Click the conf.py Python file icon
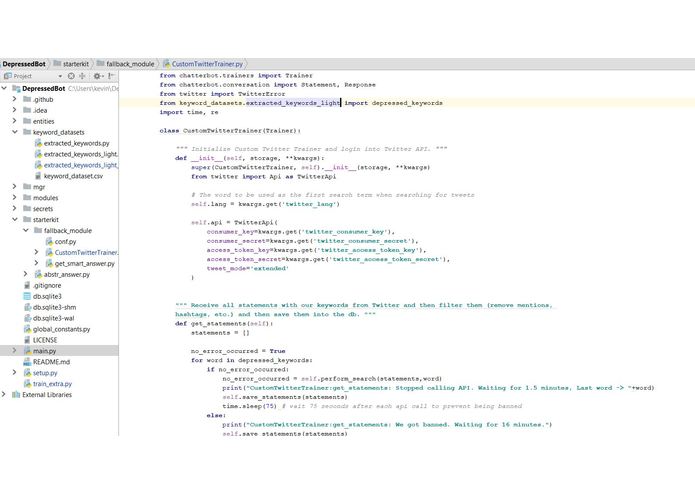Image resolution: width=695 pixels, height=494 pixels. pos(49,241)
